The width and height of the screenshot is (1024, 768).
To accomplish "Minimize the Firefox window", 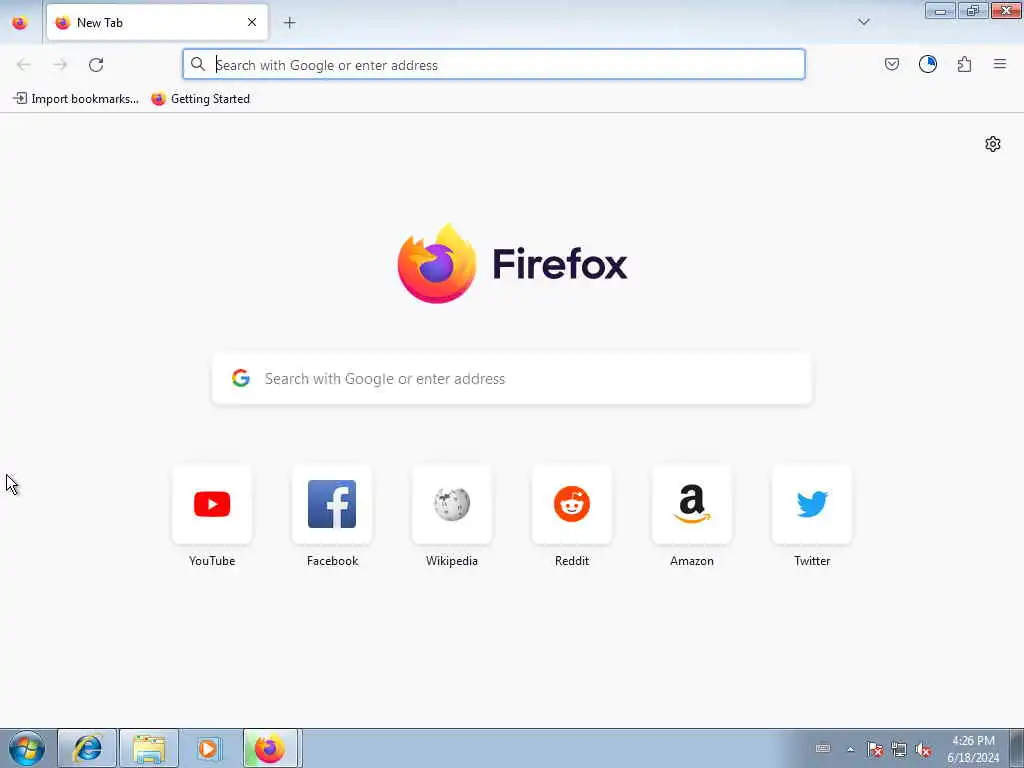I will (940, 10).
